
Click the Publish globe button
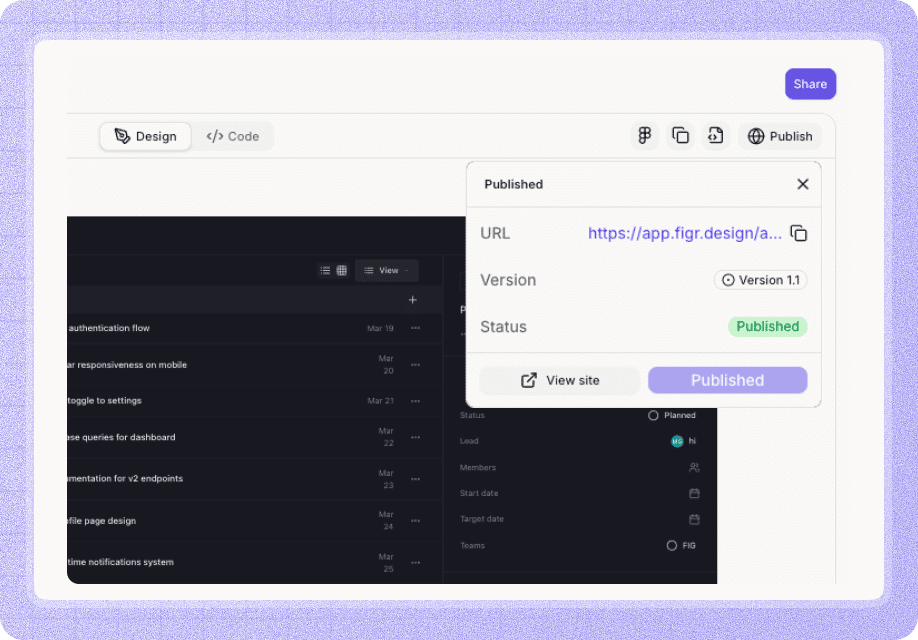[x=780, y=136]
